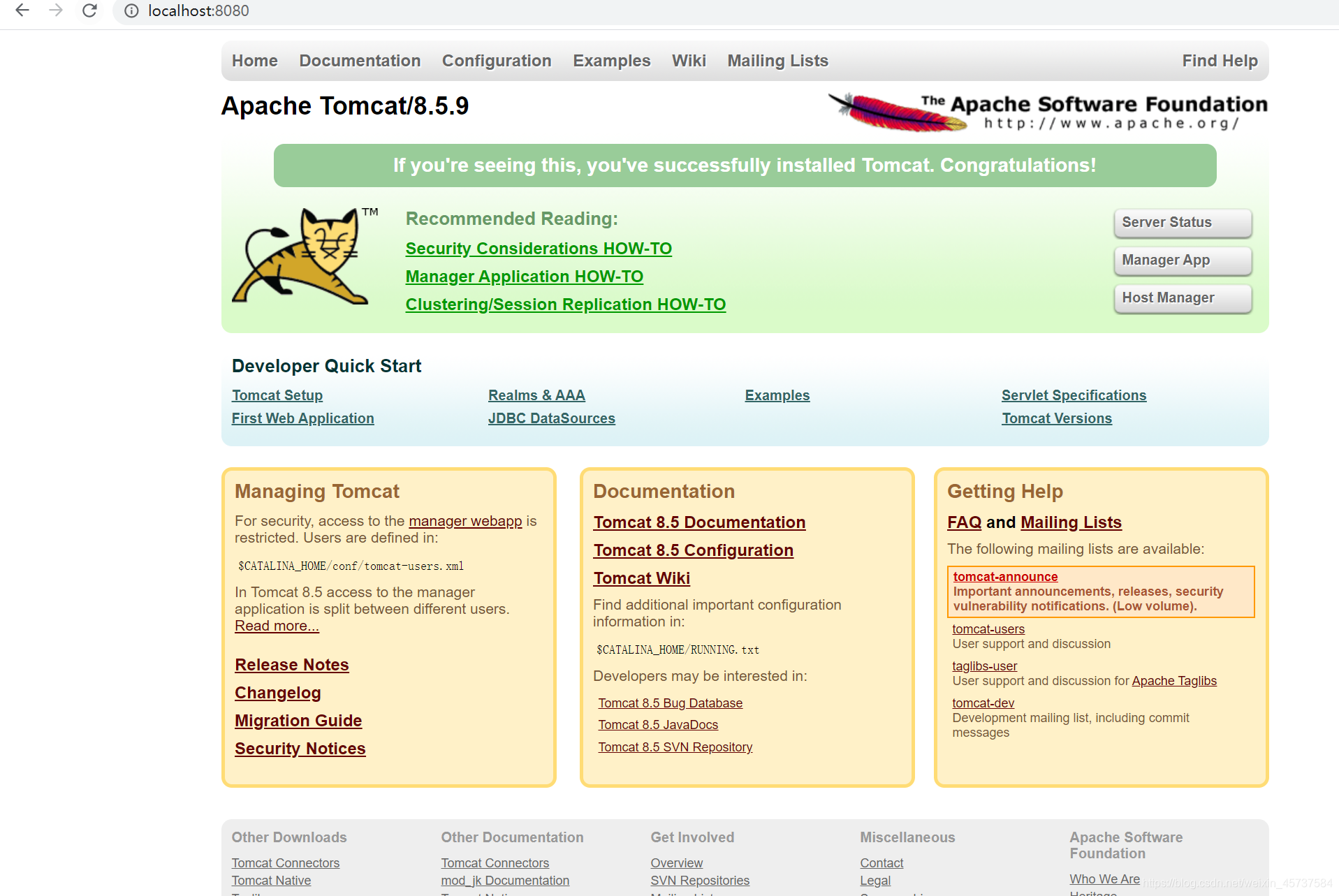Open Realms & AAA link

(536, 395)
